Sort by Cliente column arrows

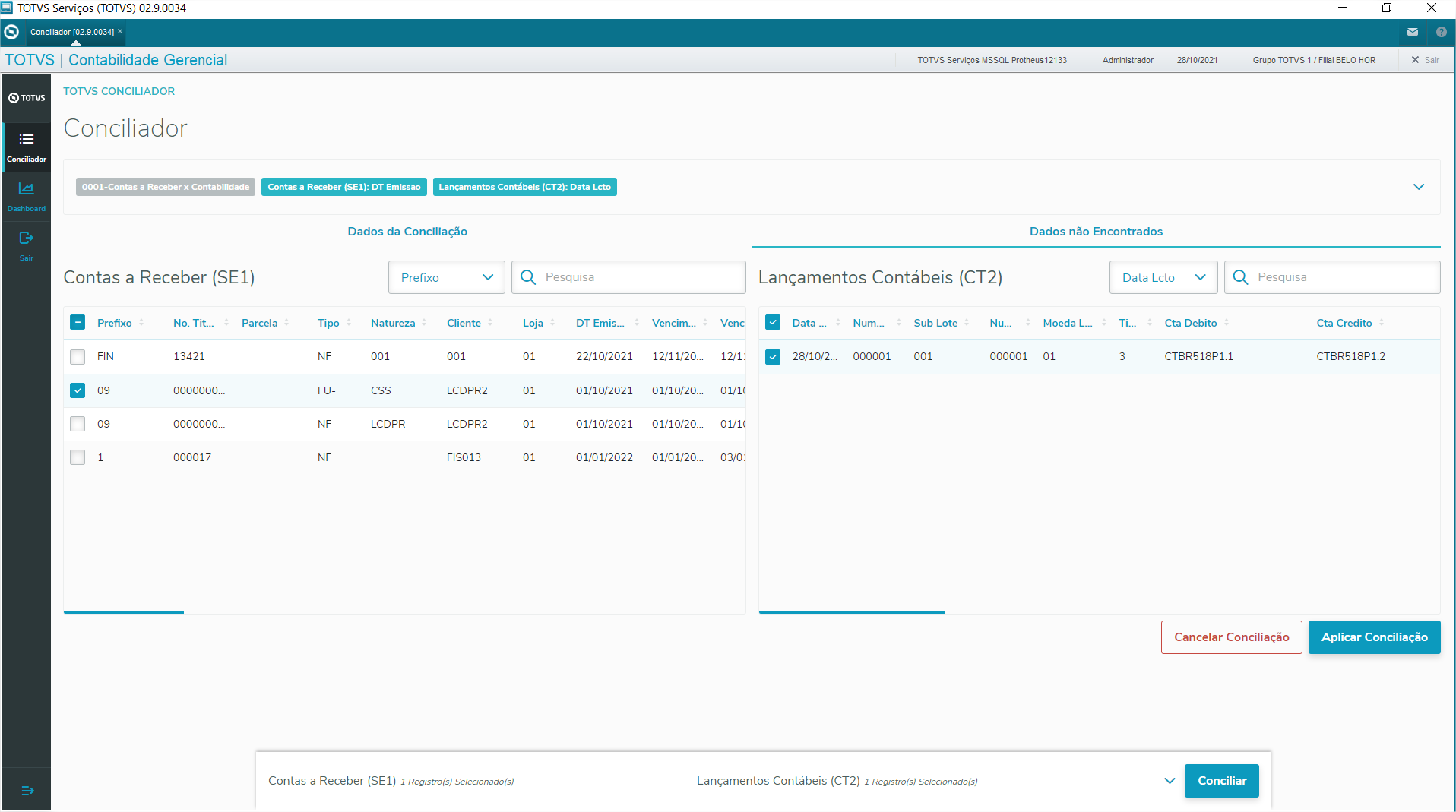pos(490,323)
